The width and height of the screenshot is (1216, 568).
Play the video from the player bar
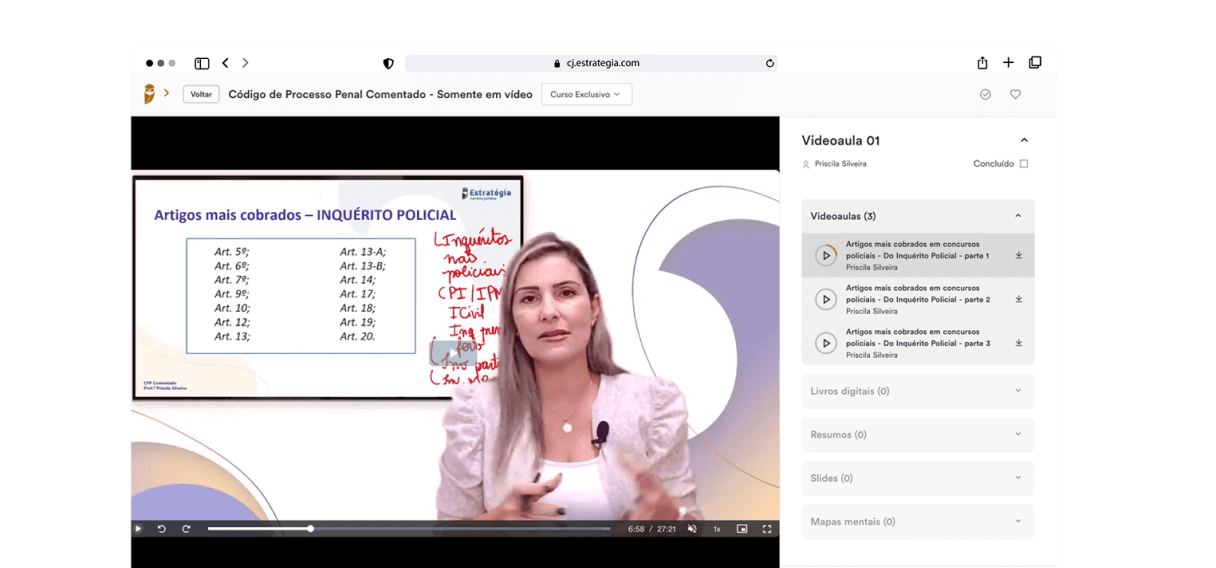[x=138, y=529]
